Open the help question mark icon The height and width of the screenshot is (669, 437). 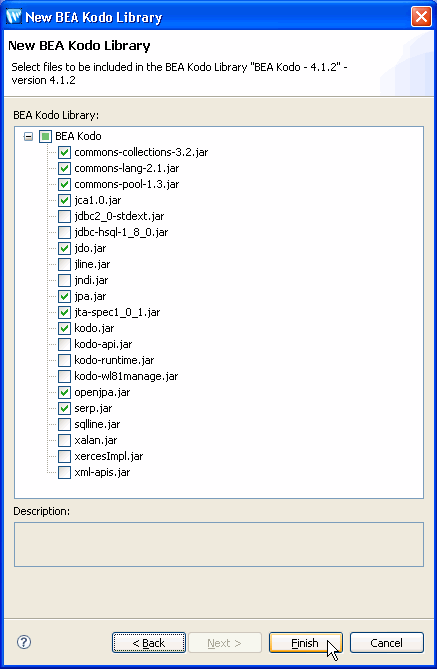(x=24, y=642)
